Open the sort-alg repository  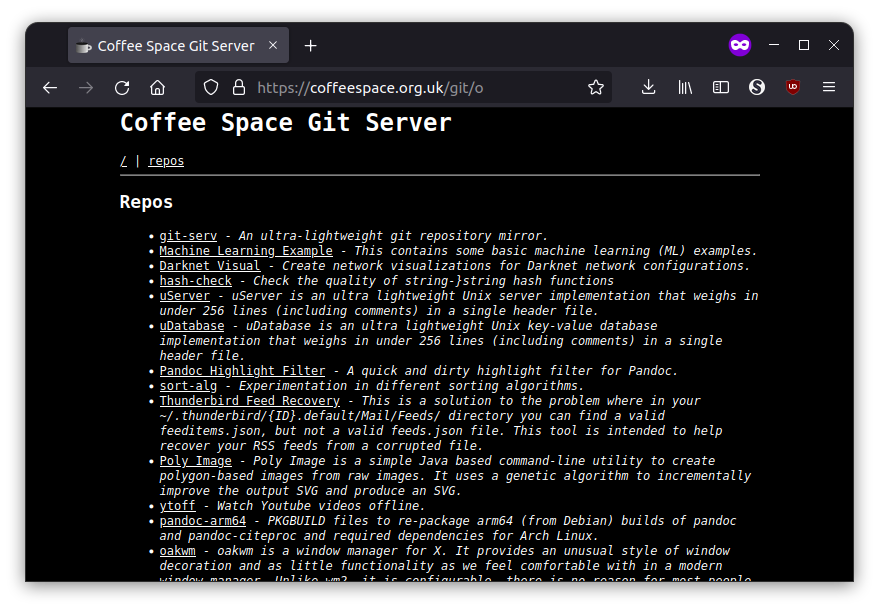pyautogui.click(x=188, y=386)
